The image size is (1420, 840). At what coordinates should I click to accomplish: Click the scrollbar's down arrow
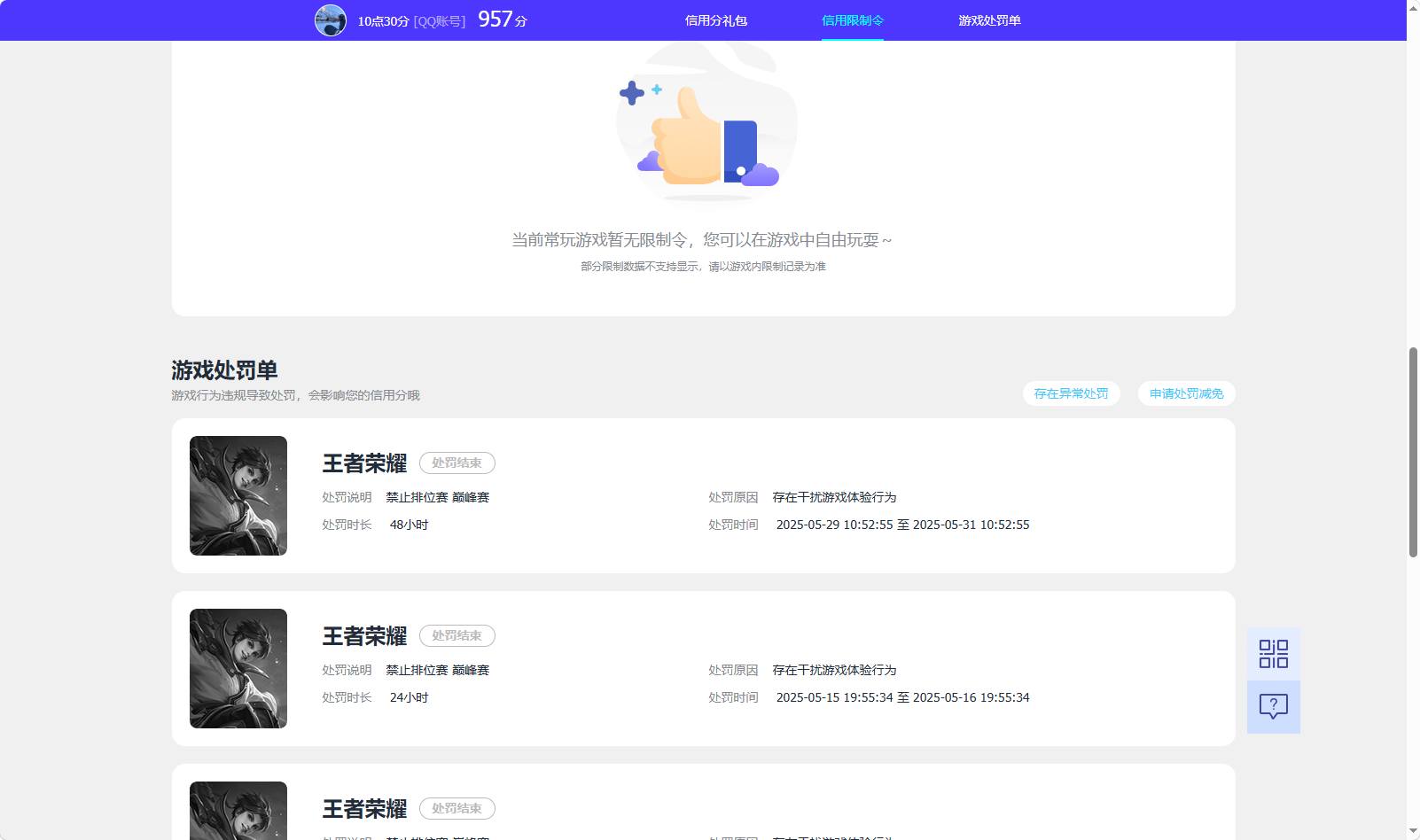tap(1413, 832)
